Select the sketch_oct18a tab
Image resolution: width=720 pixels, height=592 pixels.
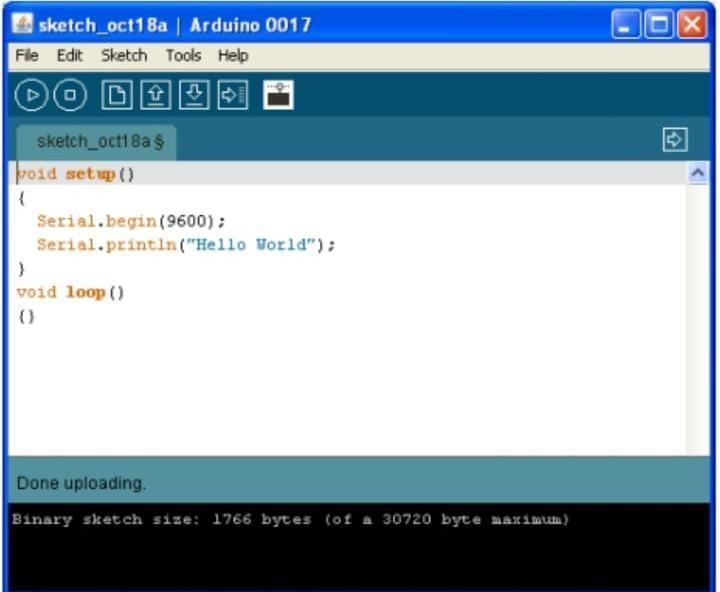96,142
